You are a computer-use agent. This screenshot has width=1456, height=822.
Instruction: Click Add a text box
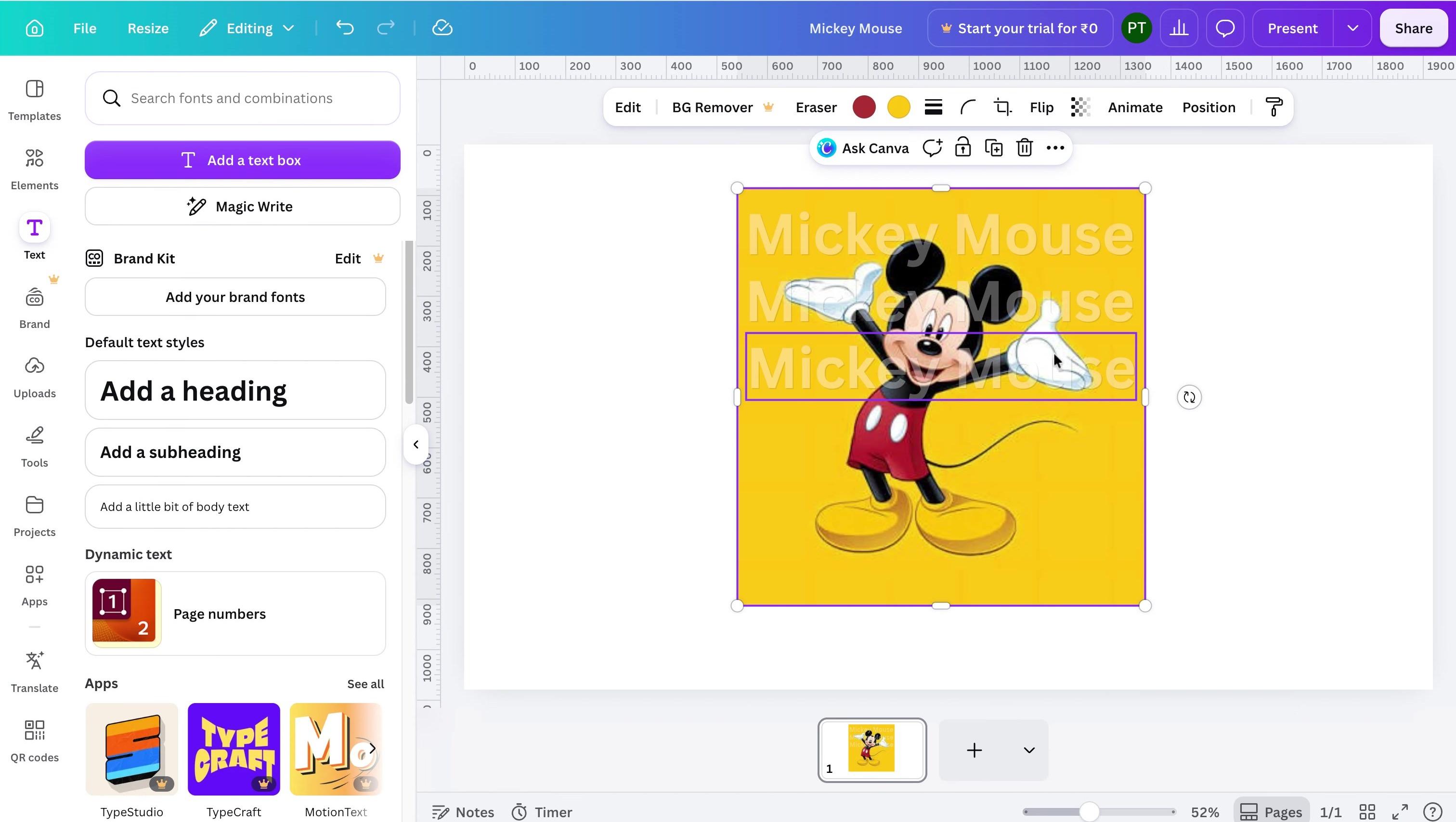[243, 160]
